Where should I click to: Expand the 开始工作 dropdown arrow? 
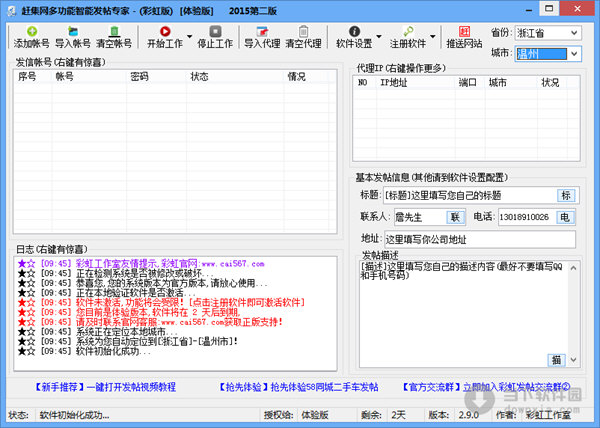(189, 37)
